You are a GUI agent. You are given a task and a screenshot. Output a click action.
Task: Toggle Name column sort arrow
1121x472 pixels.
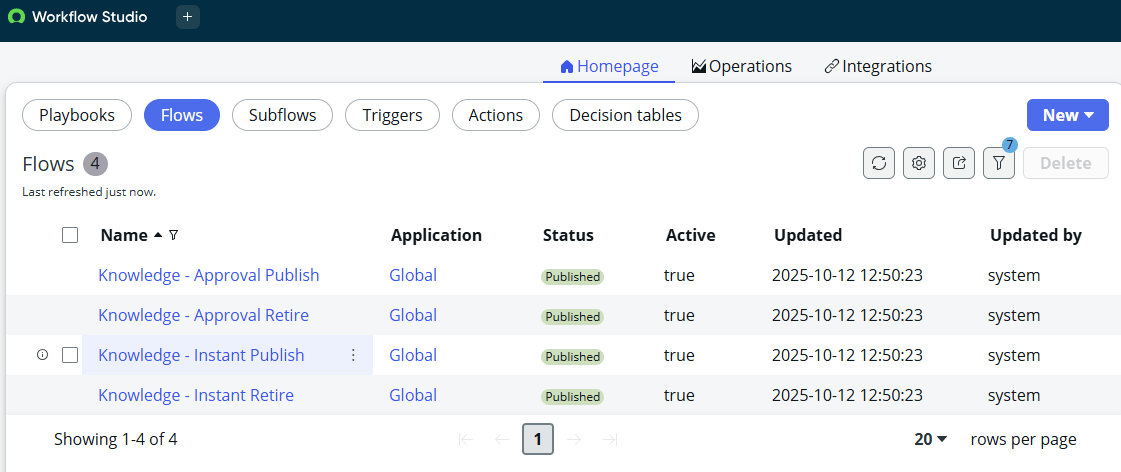coord(158,235)
